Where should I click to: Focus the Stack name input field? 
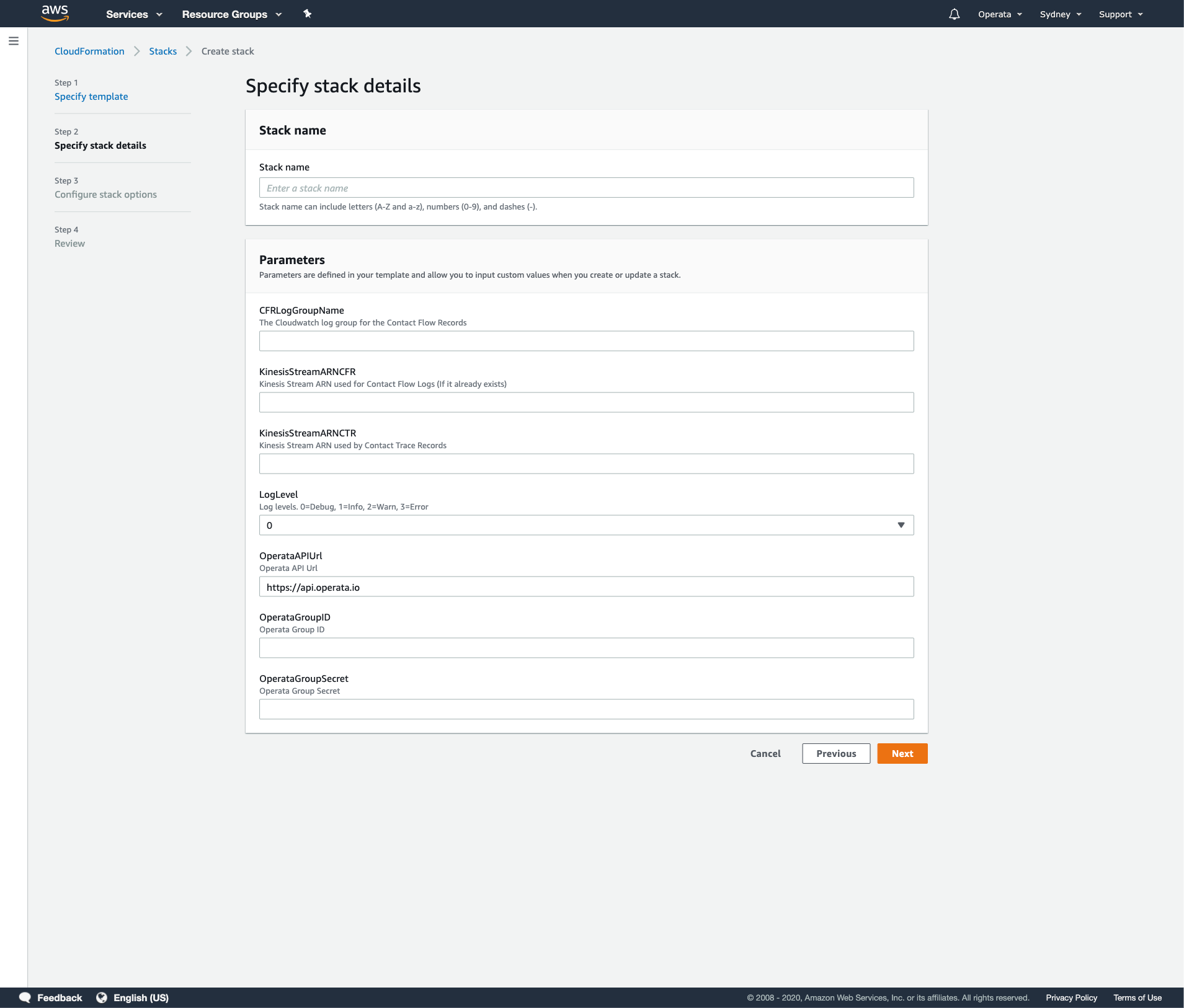point(586,188)
